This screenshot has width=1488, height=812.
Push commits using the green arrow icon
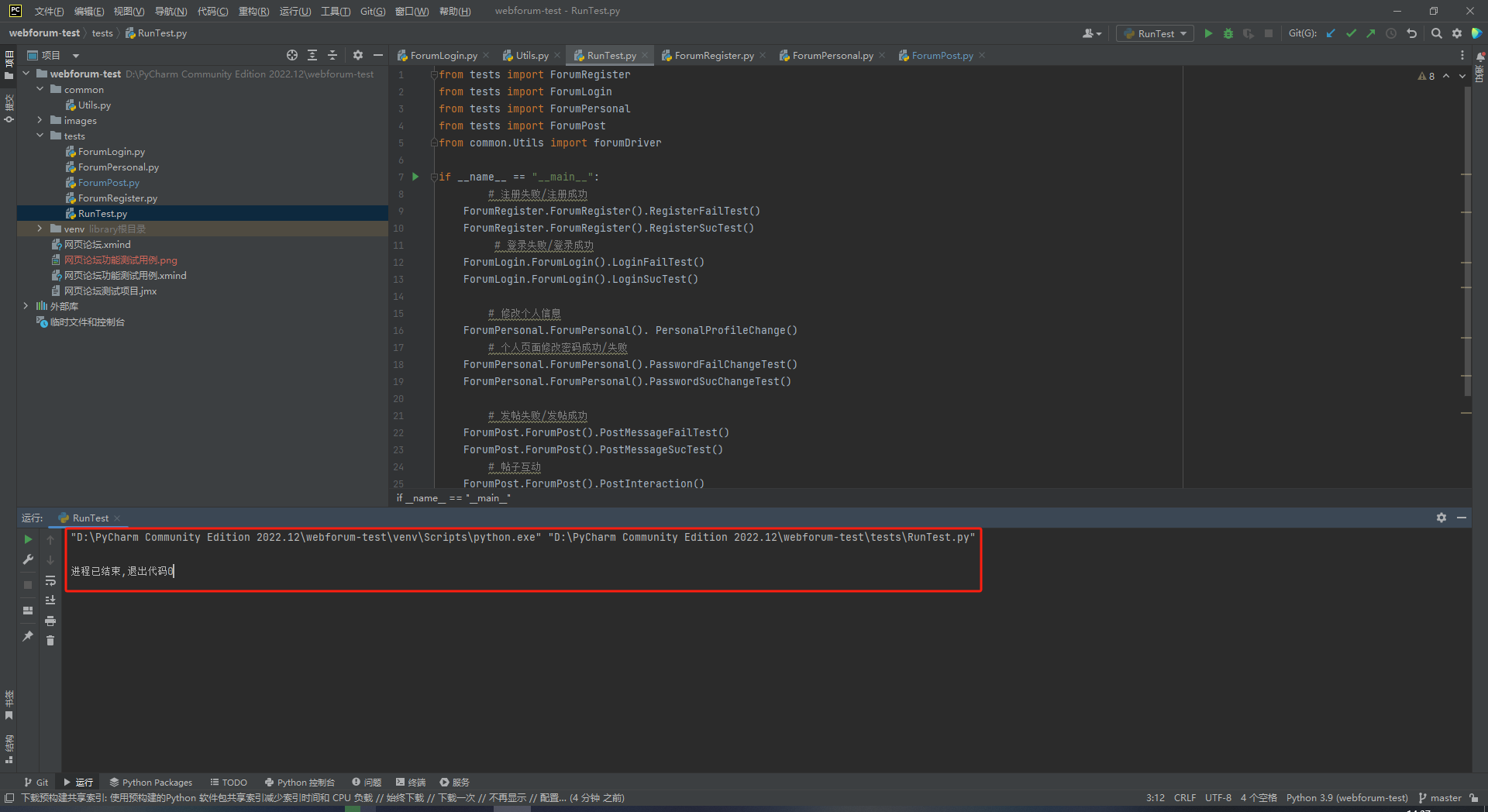pos(1371,33)
